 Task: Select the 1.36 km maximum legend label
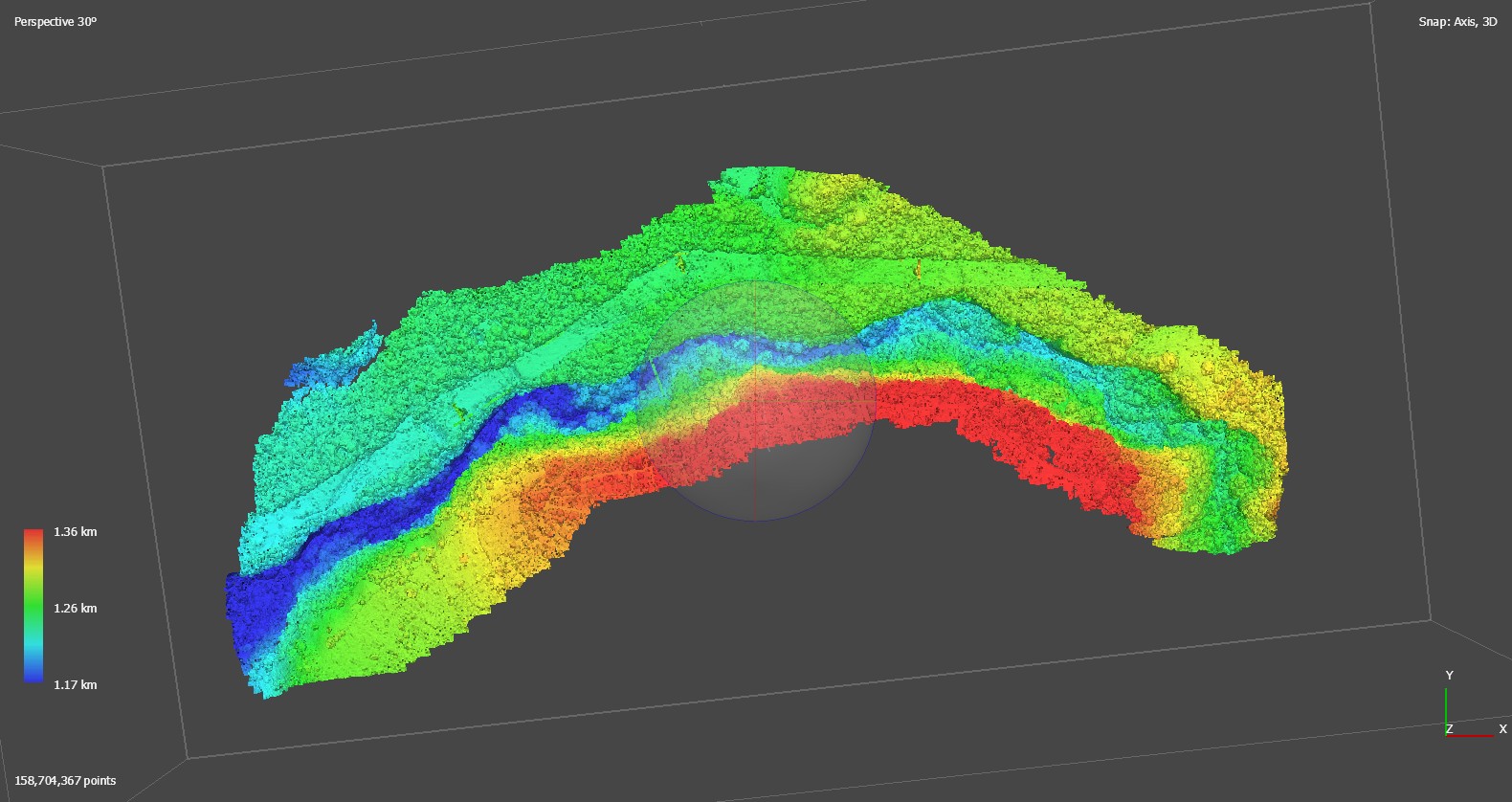pyautogui.click(x=75, y=531)
